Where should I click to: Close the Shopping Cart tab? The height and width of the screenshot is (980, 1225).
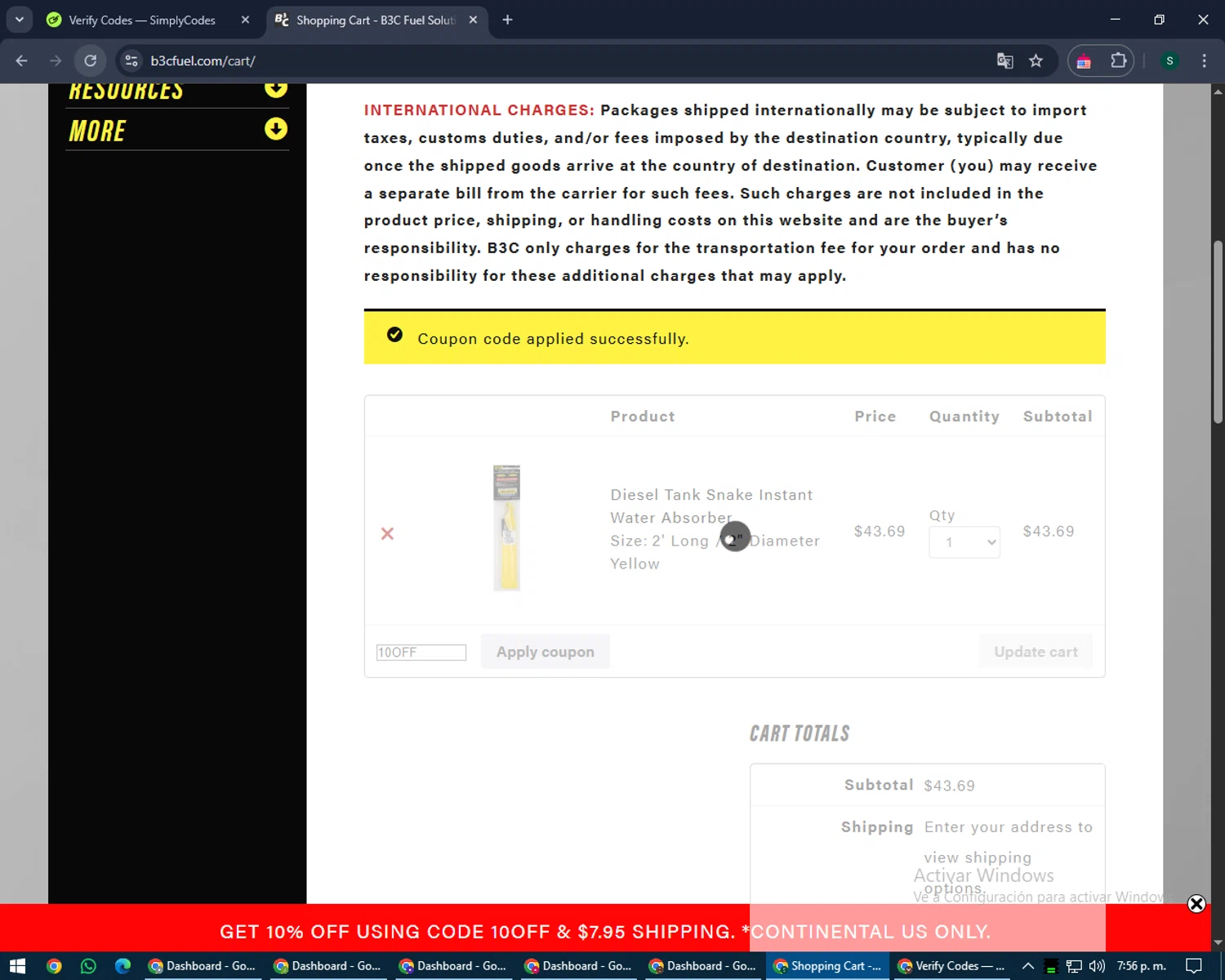473,20
